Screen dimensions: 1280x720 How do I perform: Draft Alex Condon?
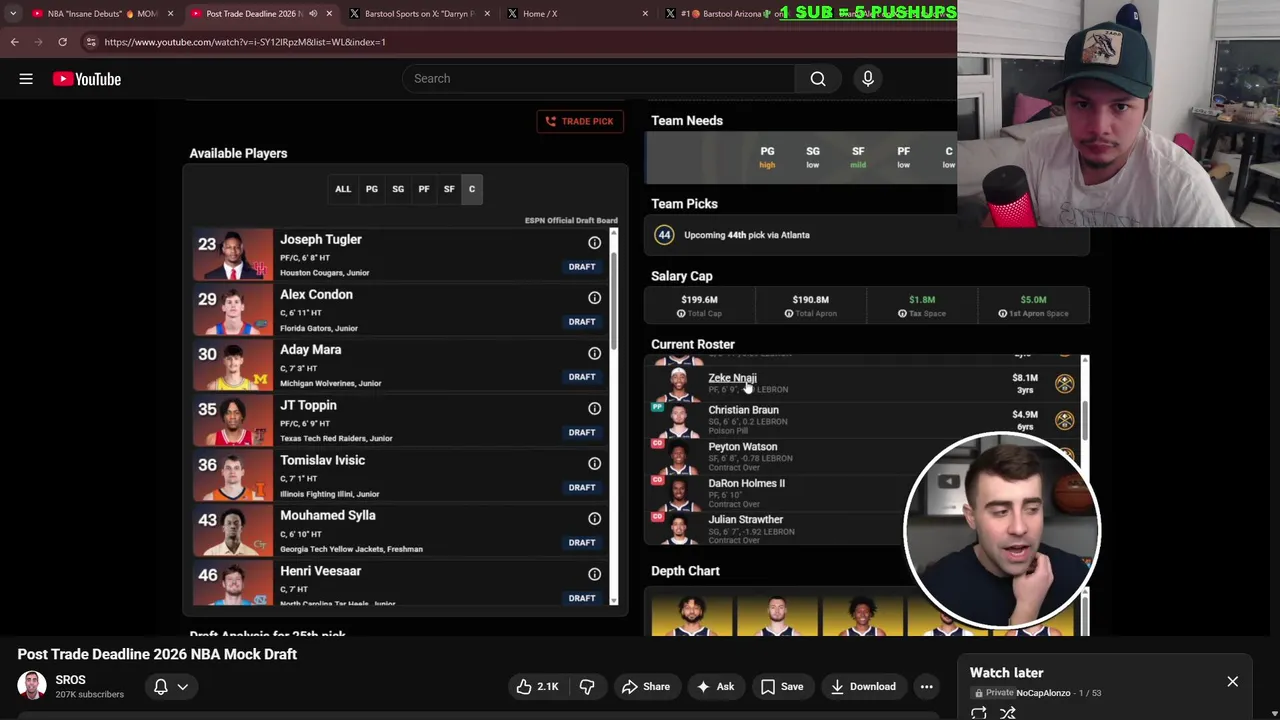(582, 322)
